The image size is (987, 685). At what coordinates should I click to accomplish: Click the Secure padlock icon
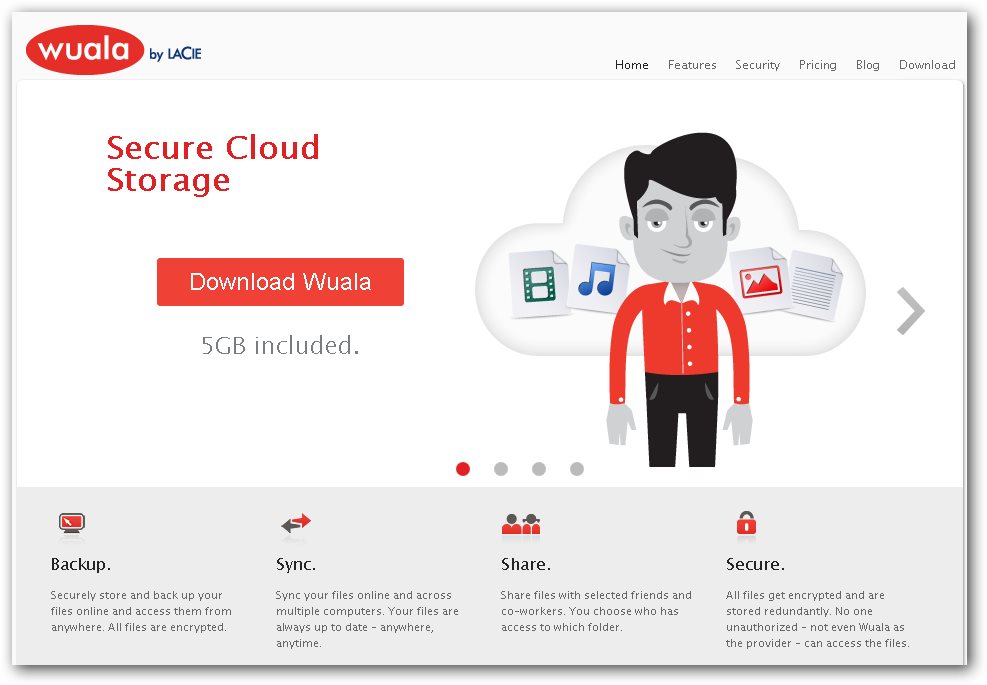point(747,523)
